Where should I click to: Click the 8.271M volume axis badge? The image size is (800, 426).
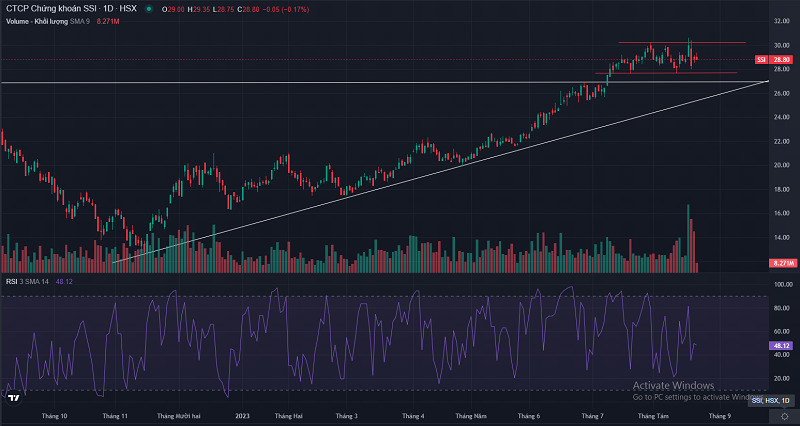click(x=783, y=262)
